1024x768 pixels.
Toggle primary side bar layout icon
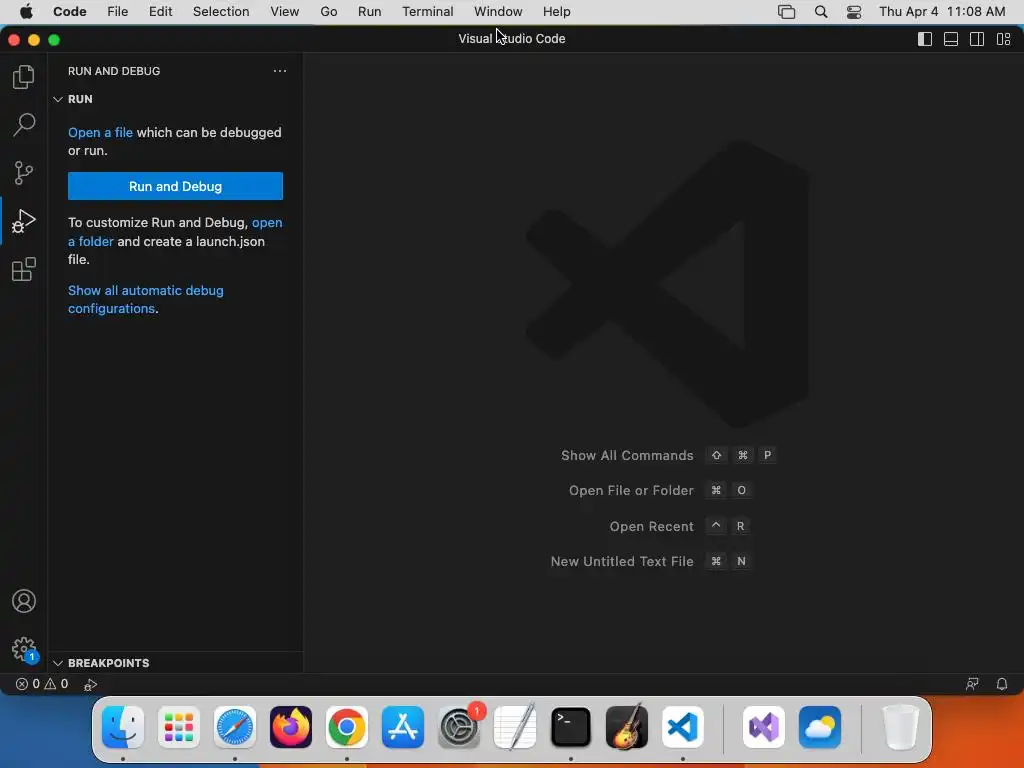click(x=925, y=39)
